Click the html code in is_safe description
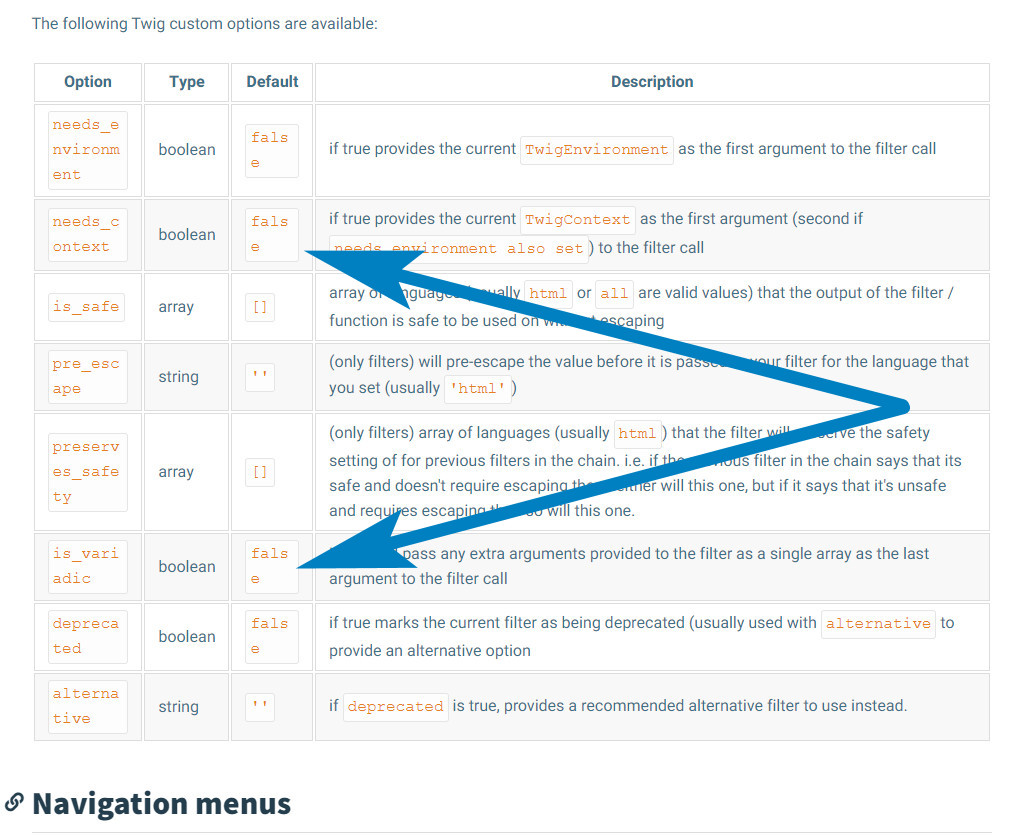Screen dimensions: 1030x835 click(x=549, y=294)
